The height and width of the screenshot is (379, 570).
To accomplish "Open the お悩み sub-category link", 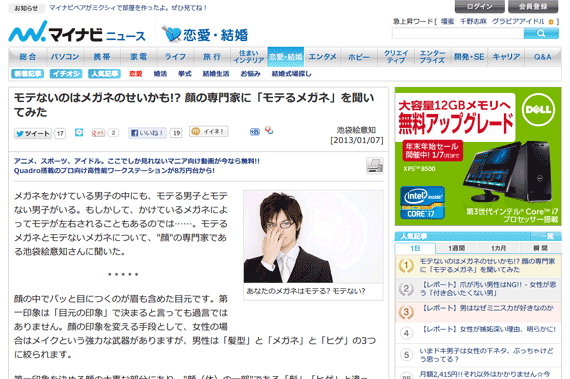I will click(250, 74).
